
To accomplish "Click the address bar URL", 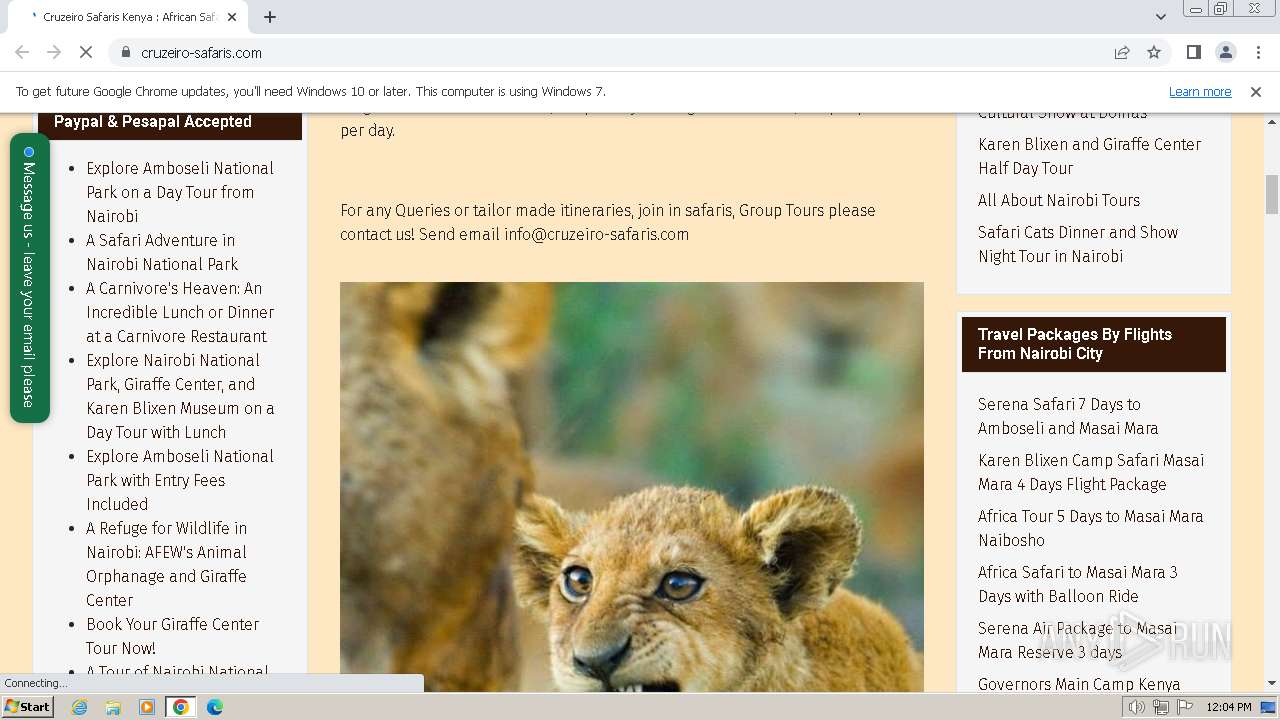I will tap(202, 52).
